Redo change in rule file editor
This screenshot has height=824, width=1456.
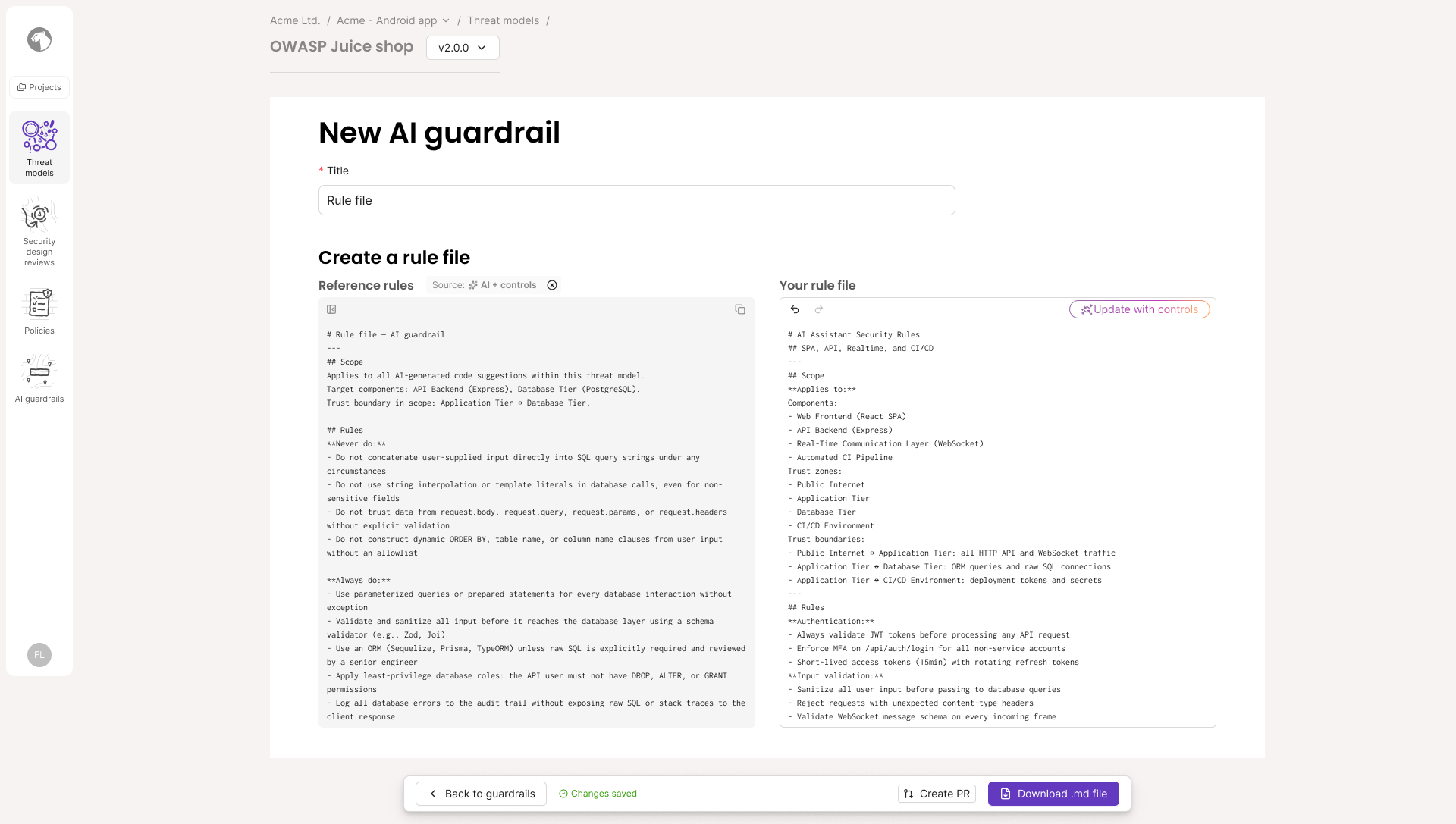click(819, 309)
